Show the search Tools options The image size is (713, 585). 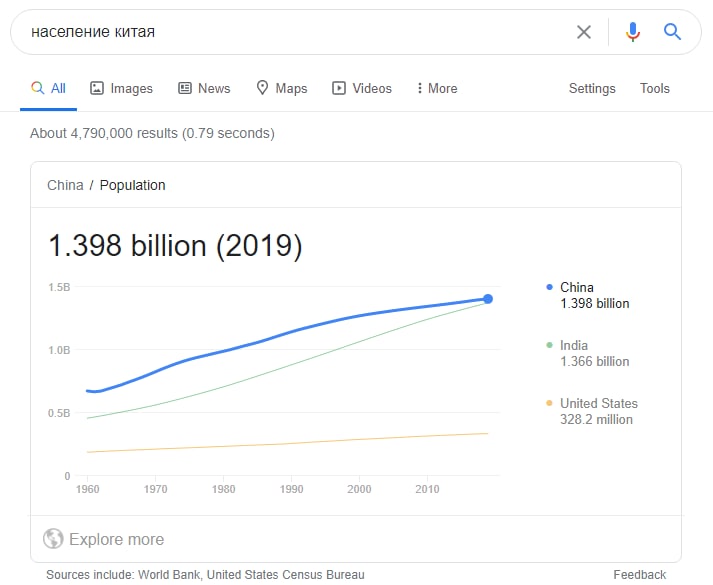click(655, 88)
